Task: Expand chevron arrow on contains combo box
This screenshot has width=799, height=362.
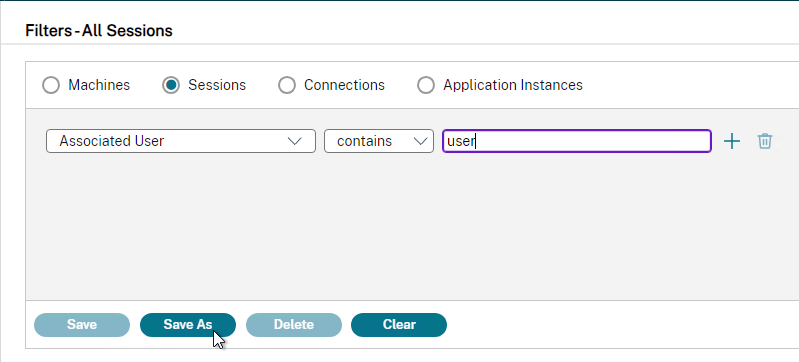Action: pos(420,141)
